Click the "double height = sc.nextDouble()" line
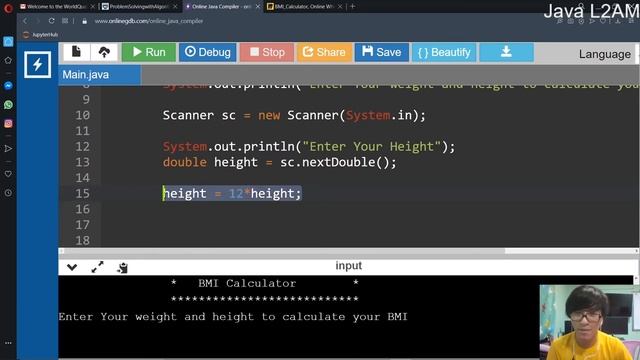Screen dimensions: 640x360 point(279,162)
